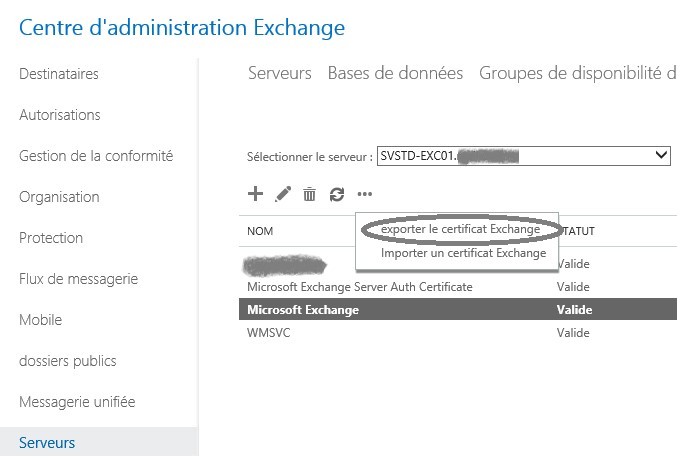Select Microsoft Exchange Server Auth Certificate row
Viewport: 677px width, 456px height.
pos(458,287)
